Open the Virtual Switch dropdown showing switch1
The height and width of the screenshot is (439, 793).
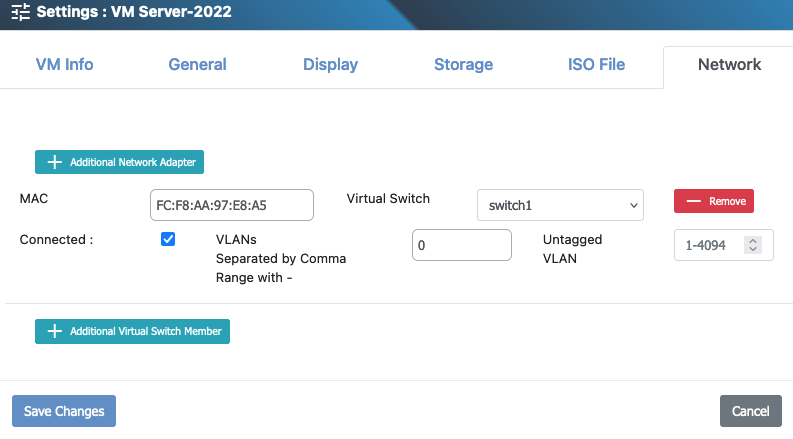(x=559, y=205)
